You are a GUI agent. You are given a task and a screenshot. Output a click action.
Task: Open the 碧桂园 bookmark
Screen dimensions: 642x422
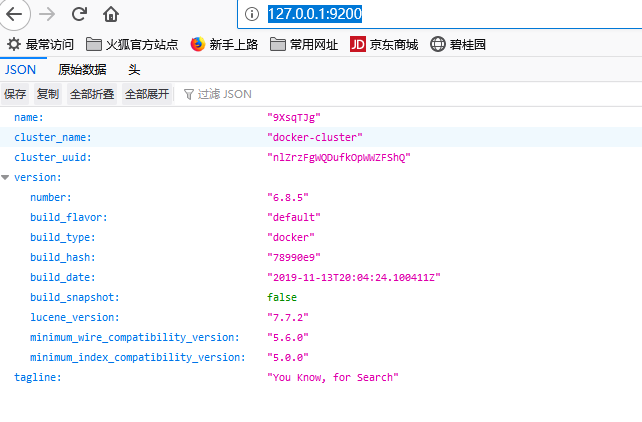[x=458, y=44]
